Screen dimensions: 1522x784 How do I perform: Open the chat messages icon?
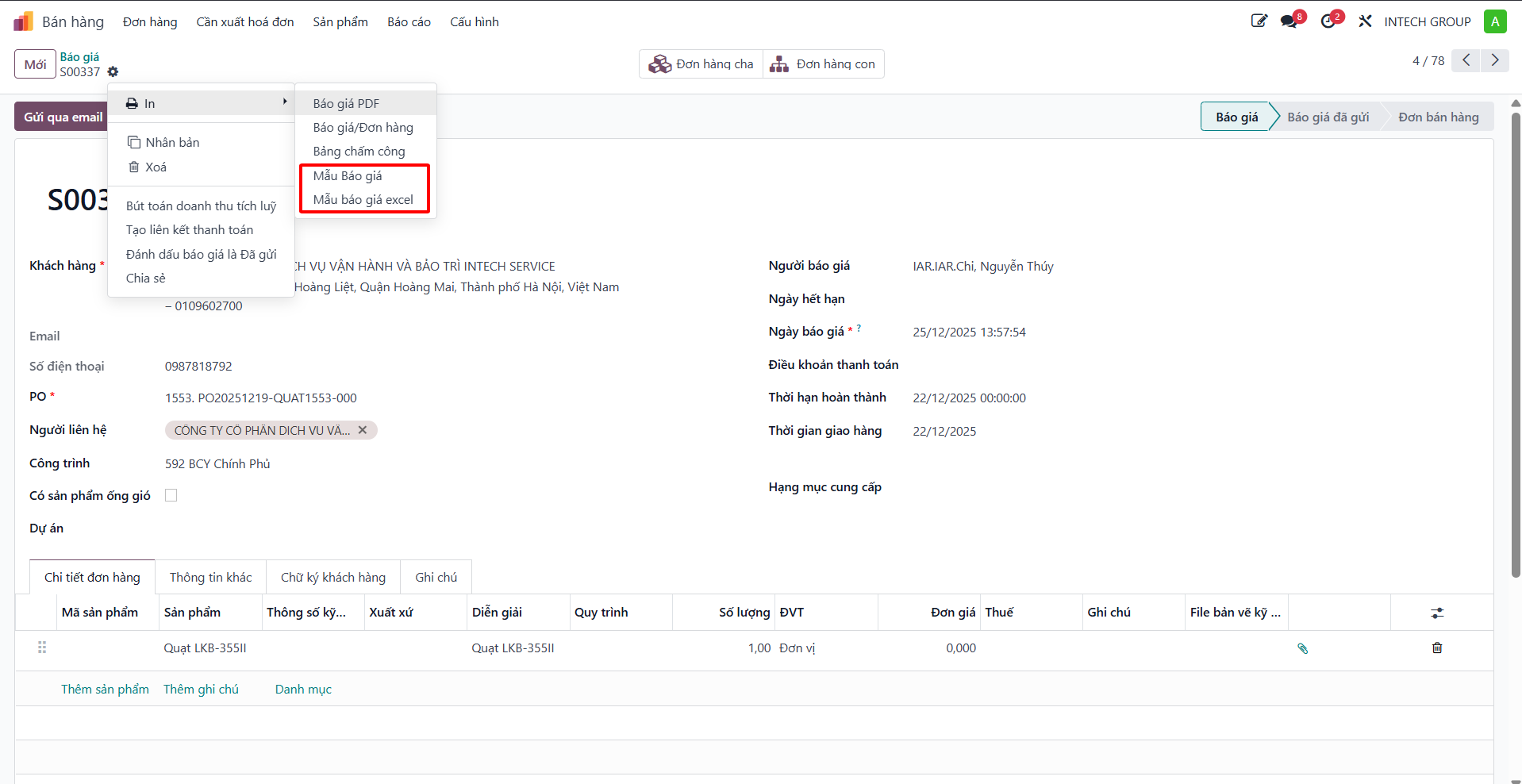(1289, 21)
